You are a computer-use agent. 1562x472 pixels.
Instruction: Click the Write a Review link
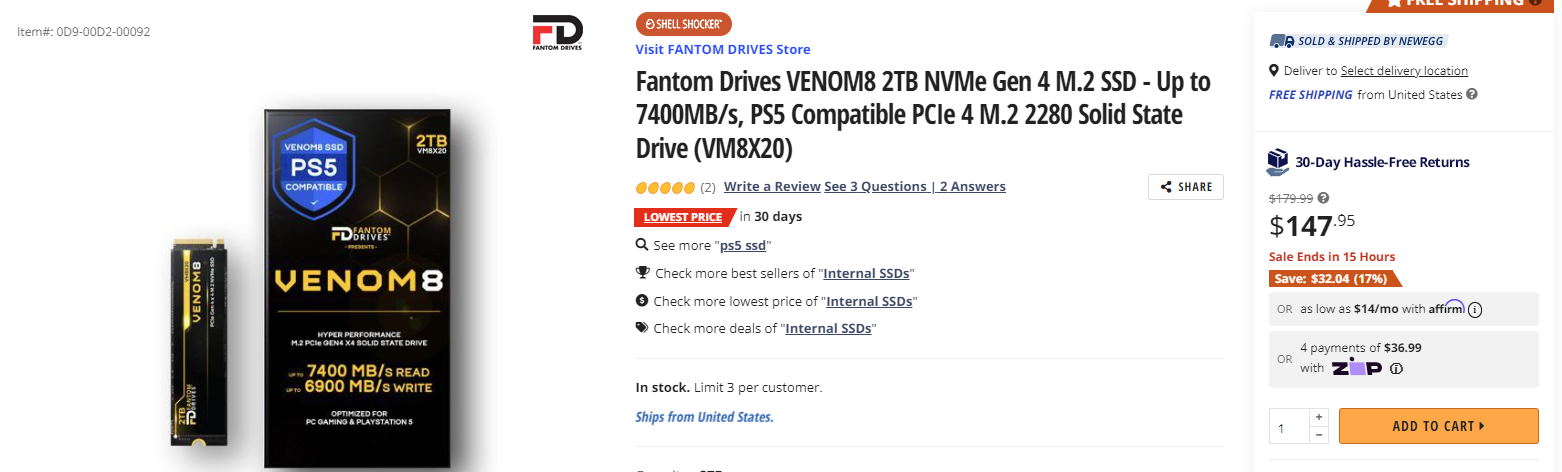point(772,187)
